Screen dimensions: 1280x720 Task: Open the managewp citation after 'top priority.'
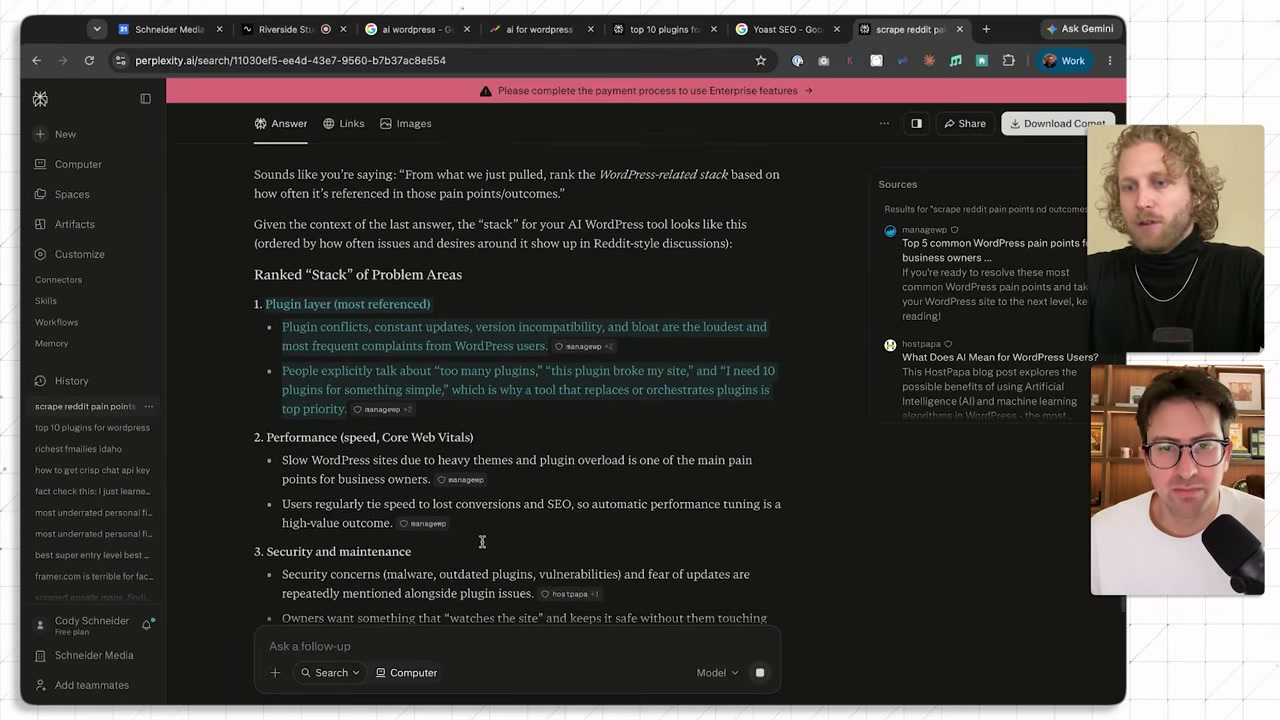click(382, 410)
